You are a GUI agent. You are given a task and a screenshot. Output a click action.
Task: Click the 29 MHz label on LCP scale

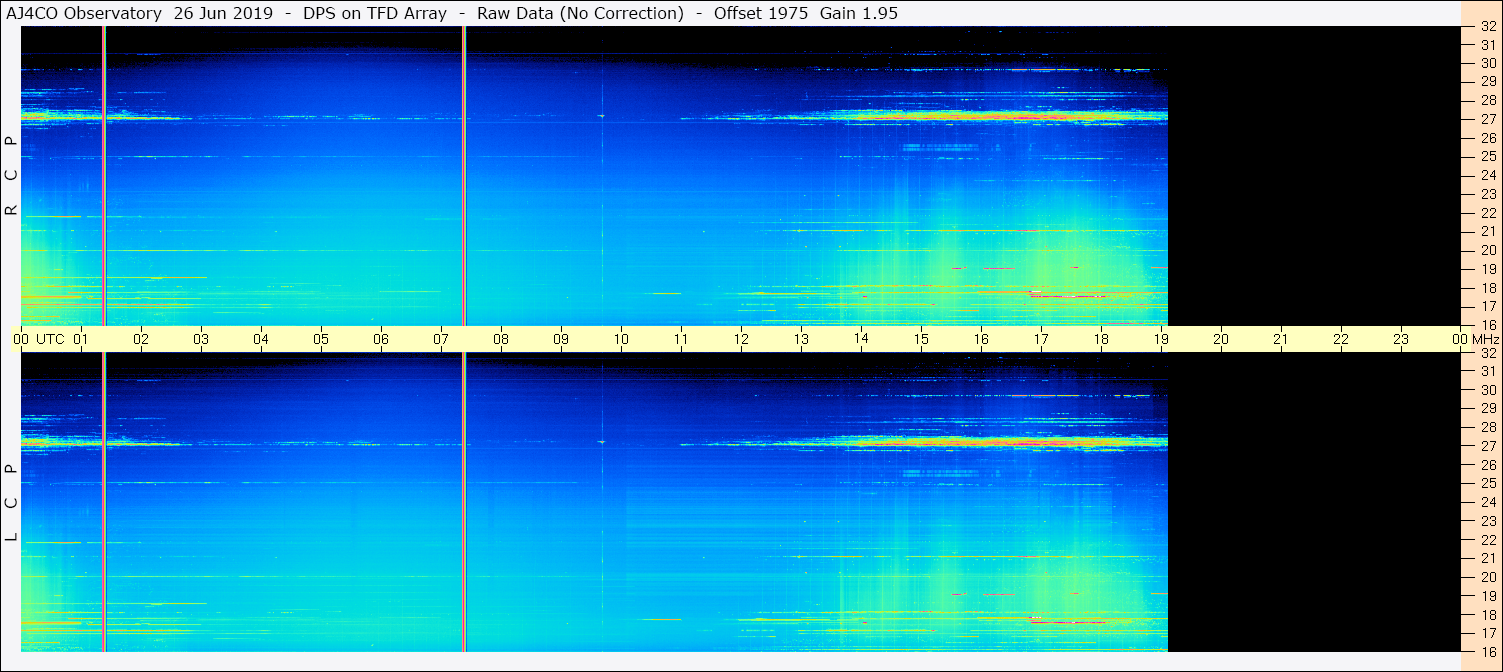point(1488,408)
